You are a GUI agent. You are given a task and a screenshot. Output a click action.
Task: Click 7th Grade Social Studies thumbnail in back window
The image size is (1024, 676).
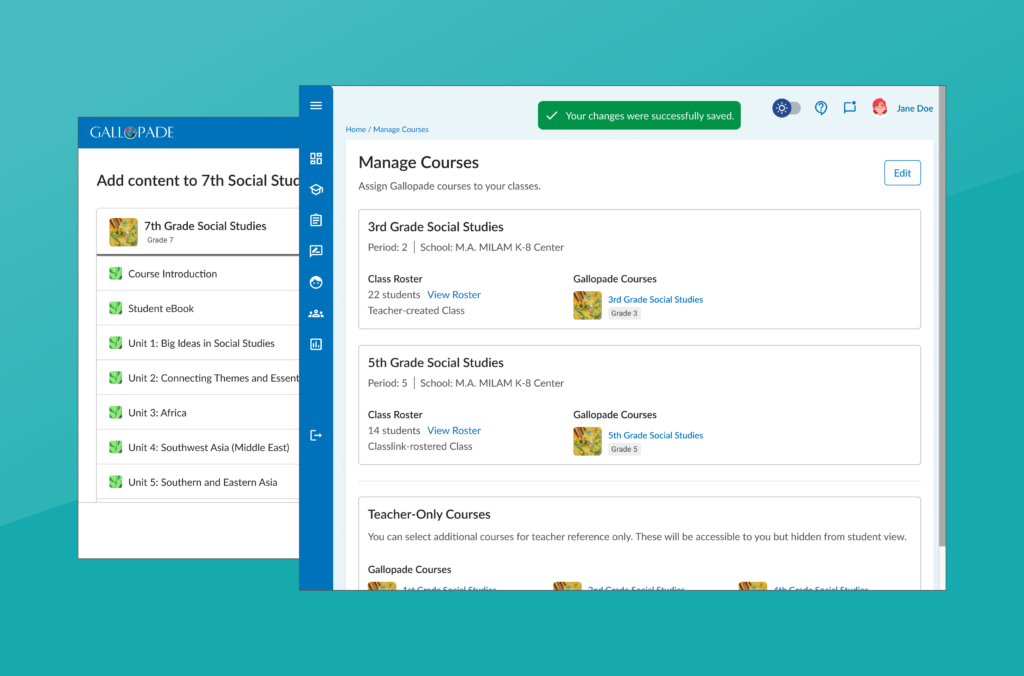point(123,232)
